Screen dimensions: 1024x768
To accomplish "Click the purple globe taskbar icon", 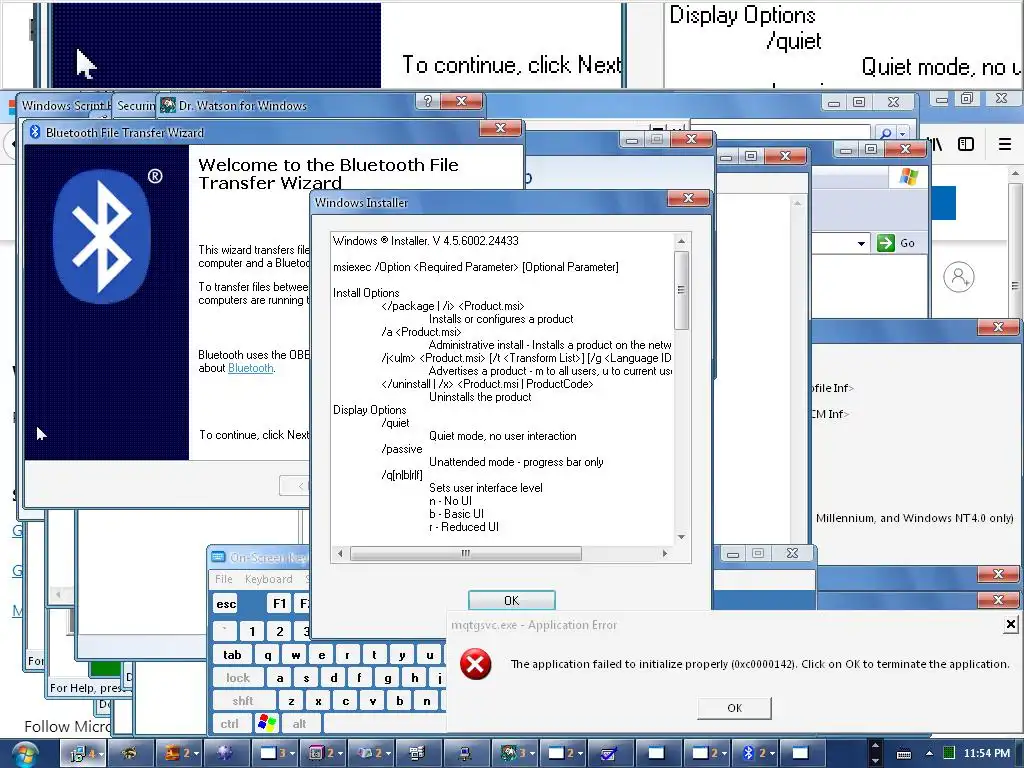I will pyautogui.click(x=225, y=753).
